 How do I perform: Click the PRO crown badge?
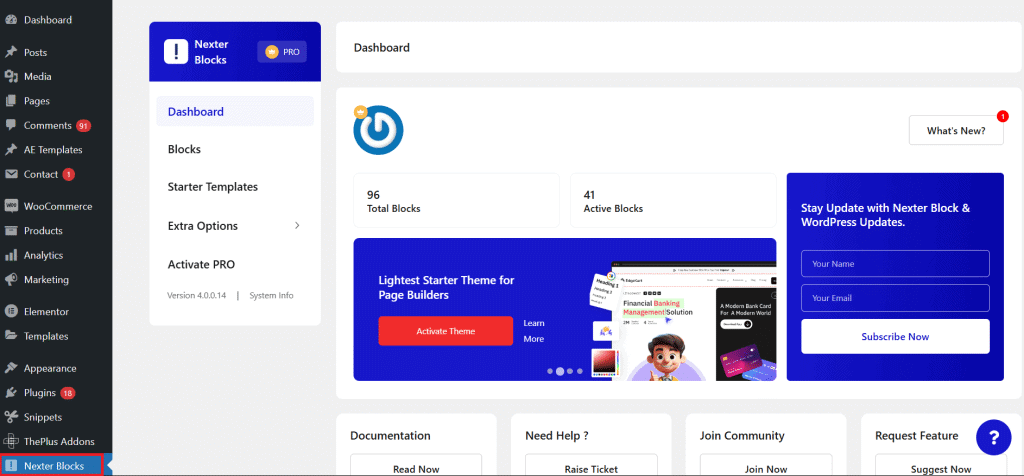click(x=282, y=52)
